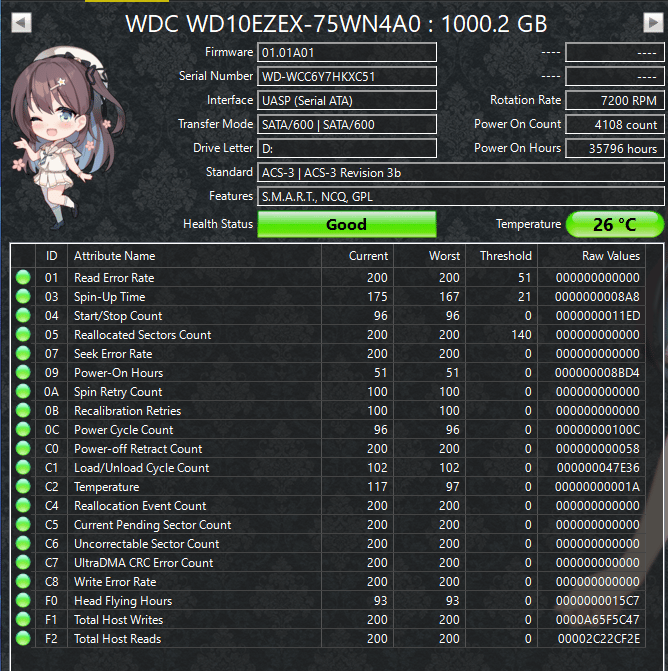This screenshot has height=671, width=668.
Task: Click the ID column header
Action: point(51,256)
